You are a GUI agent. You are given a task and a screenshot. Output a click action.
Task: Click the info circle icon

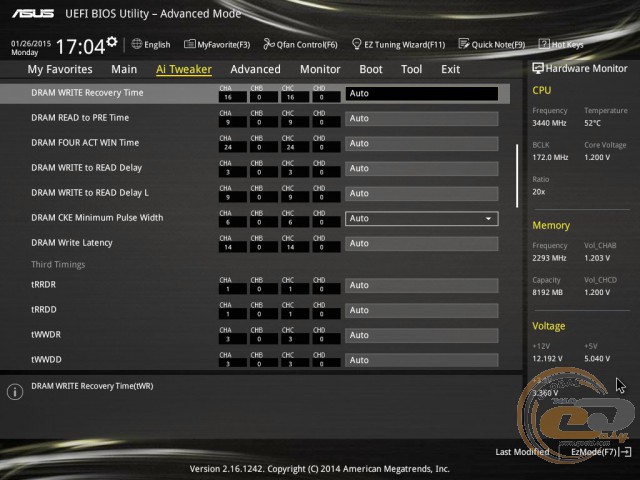pos(15,392)
